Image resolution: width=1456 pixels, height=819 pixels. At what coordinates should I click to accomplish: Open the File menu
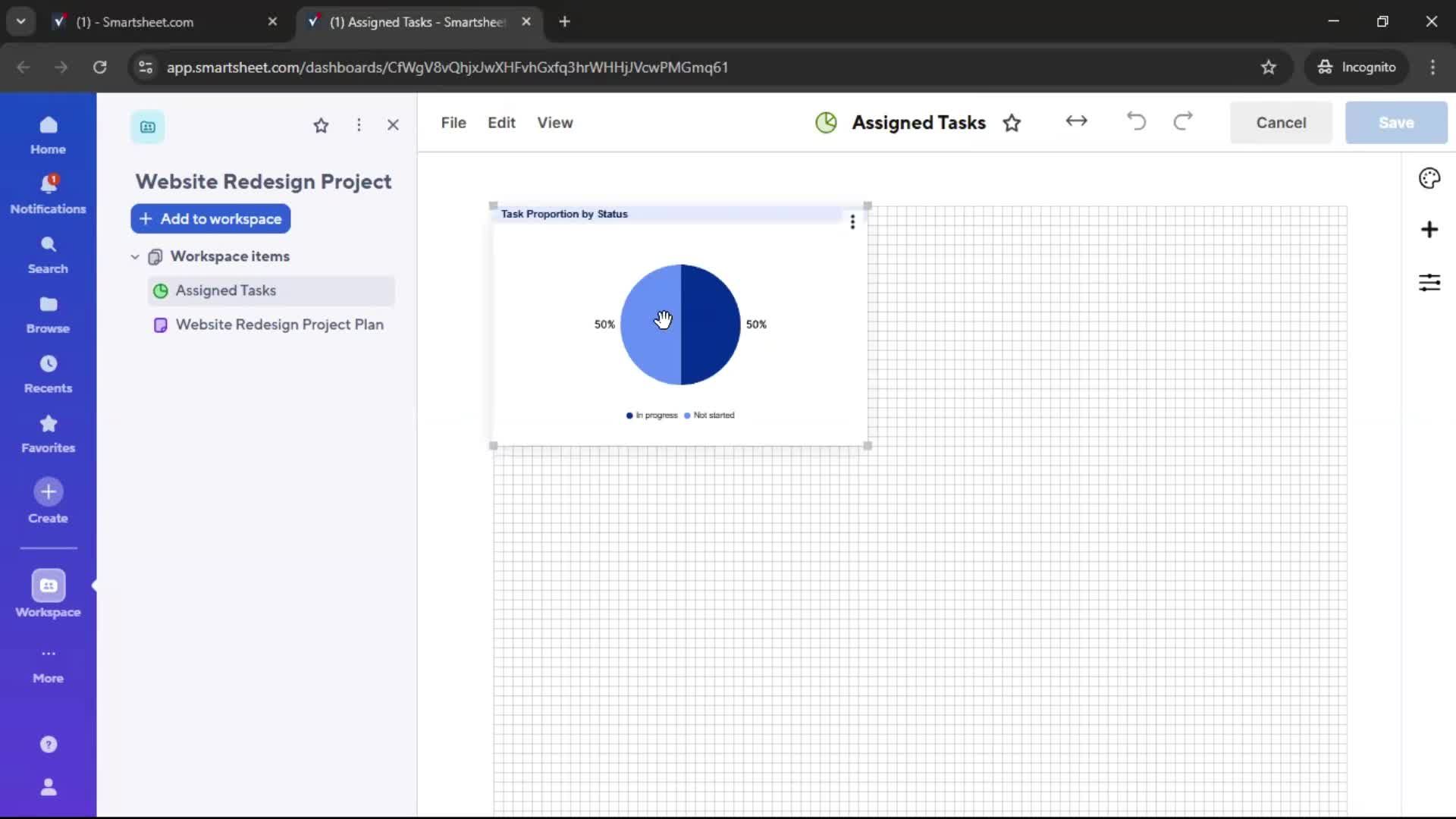(453, 122)
